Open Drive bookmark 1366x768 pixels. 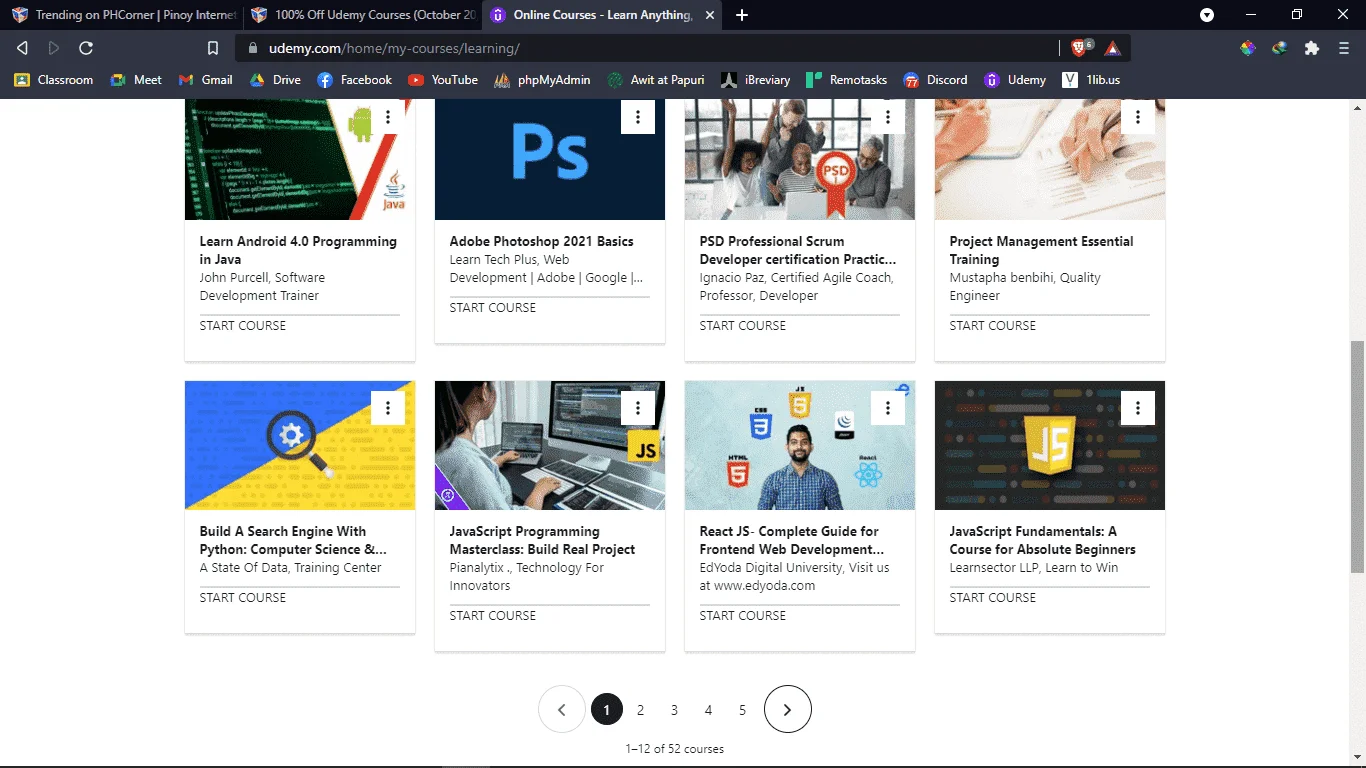point(275,80)
